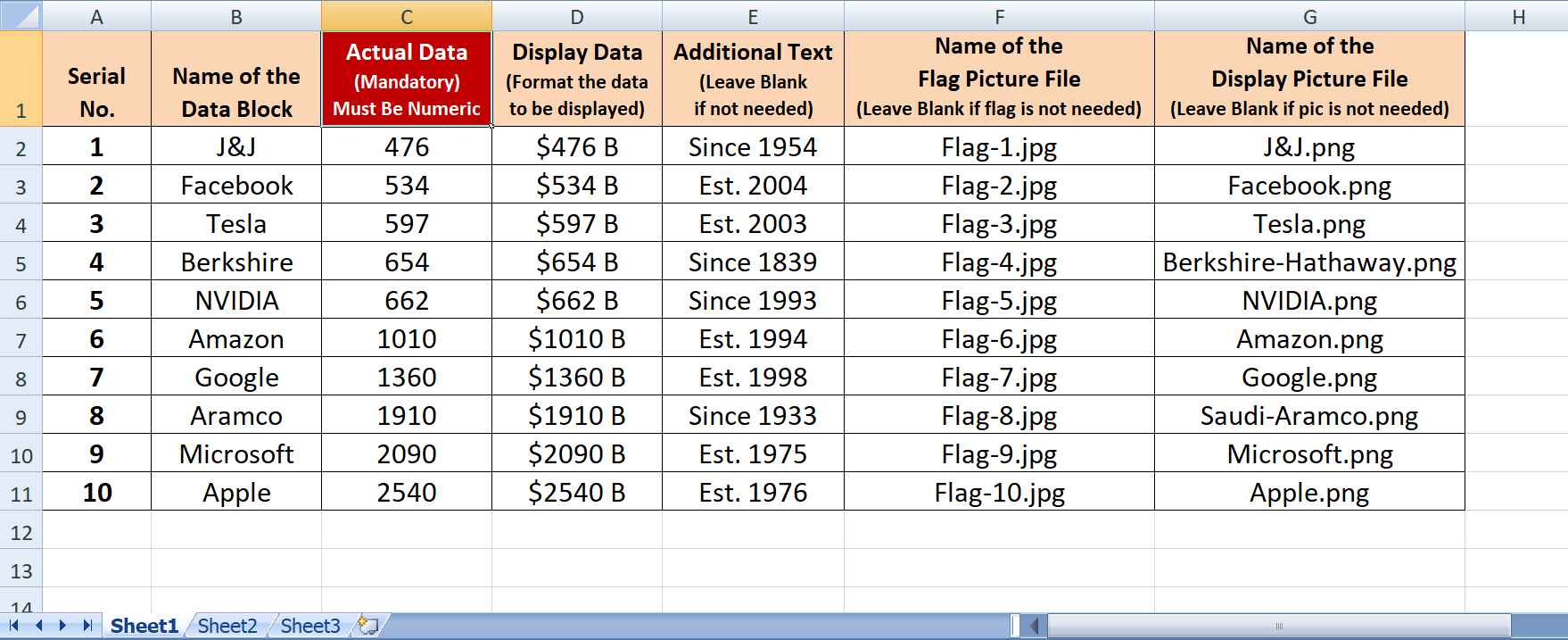Open the Sheet3 tab

click(x=310, y=626)
